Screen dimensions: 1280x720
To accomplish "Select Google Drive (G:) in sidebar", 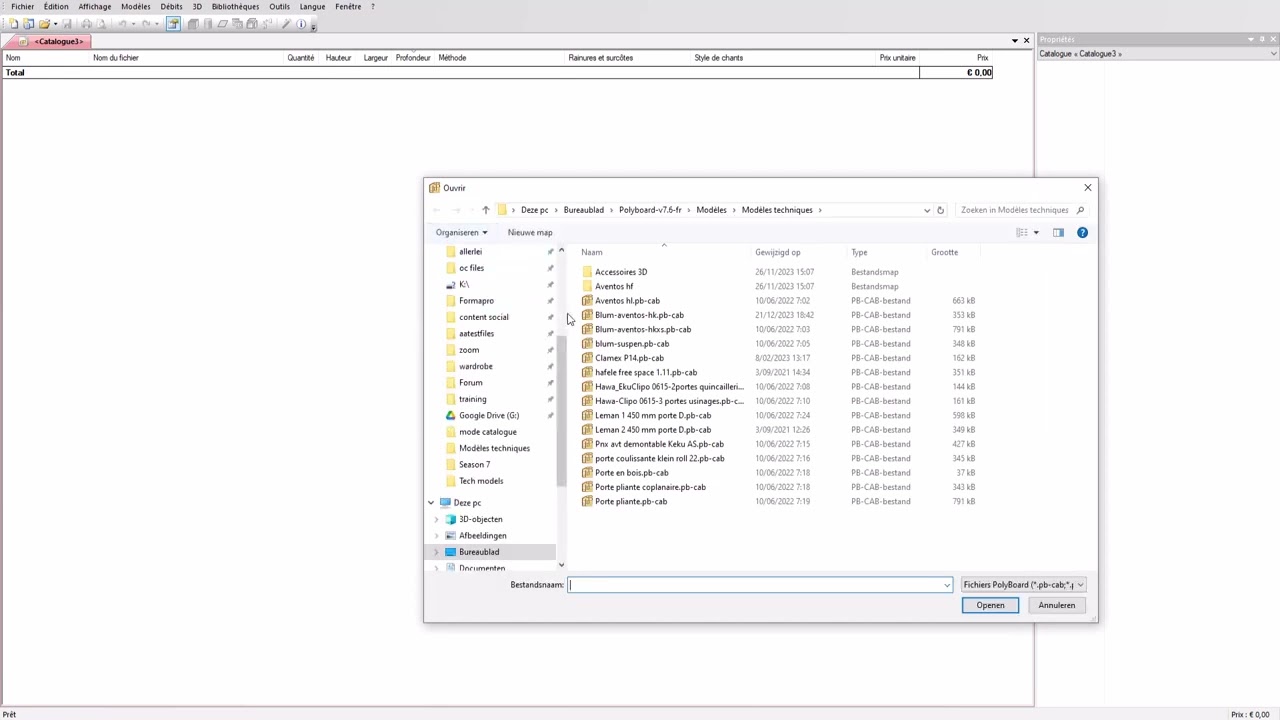I will point(488,415).
